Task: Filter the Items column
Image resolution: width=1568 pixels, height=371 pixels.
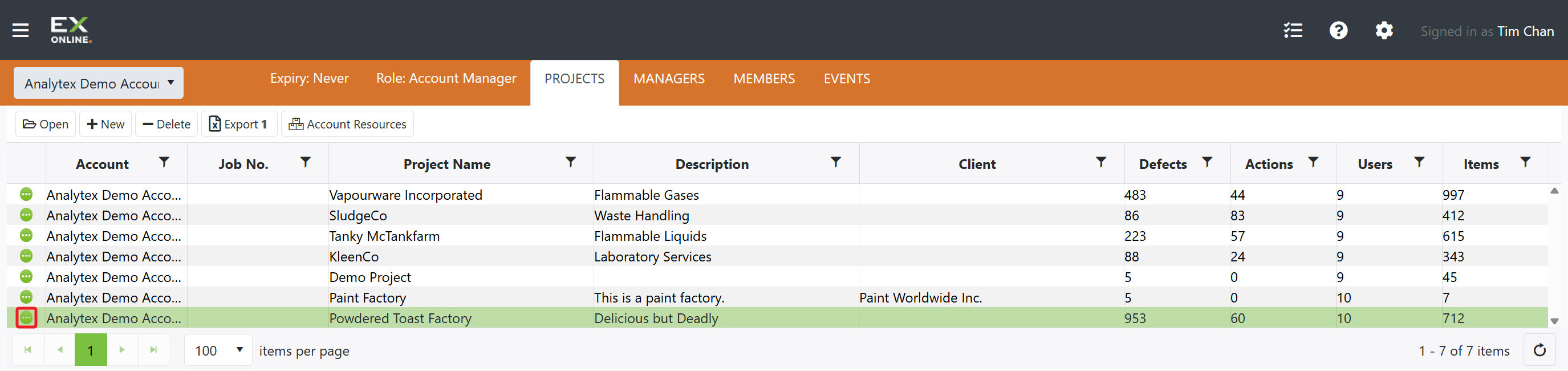Action: (1525, 163)
